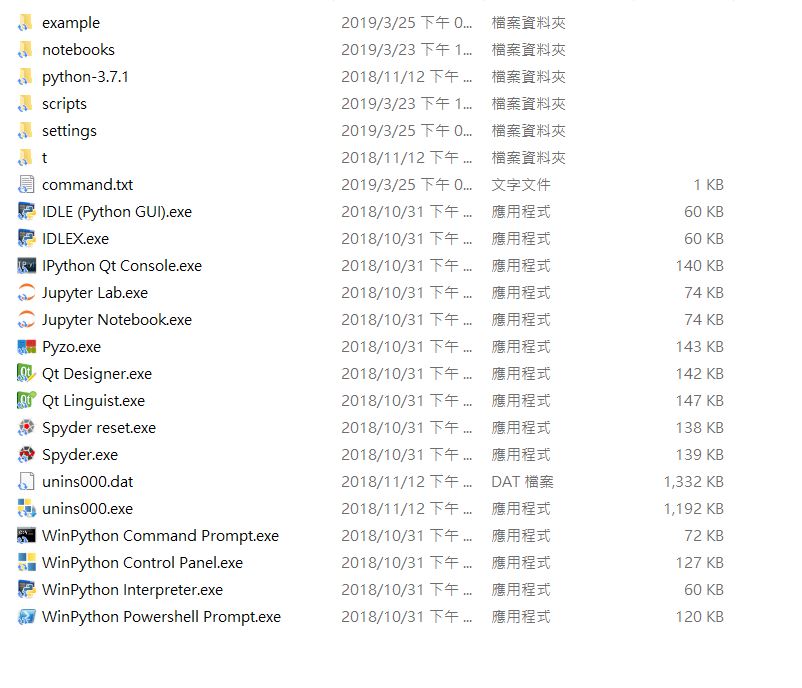Select the file name example

71,23
